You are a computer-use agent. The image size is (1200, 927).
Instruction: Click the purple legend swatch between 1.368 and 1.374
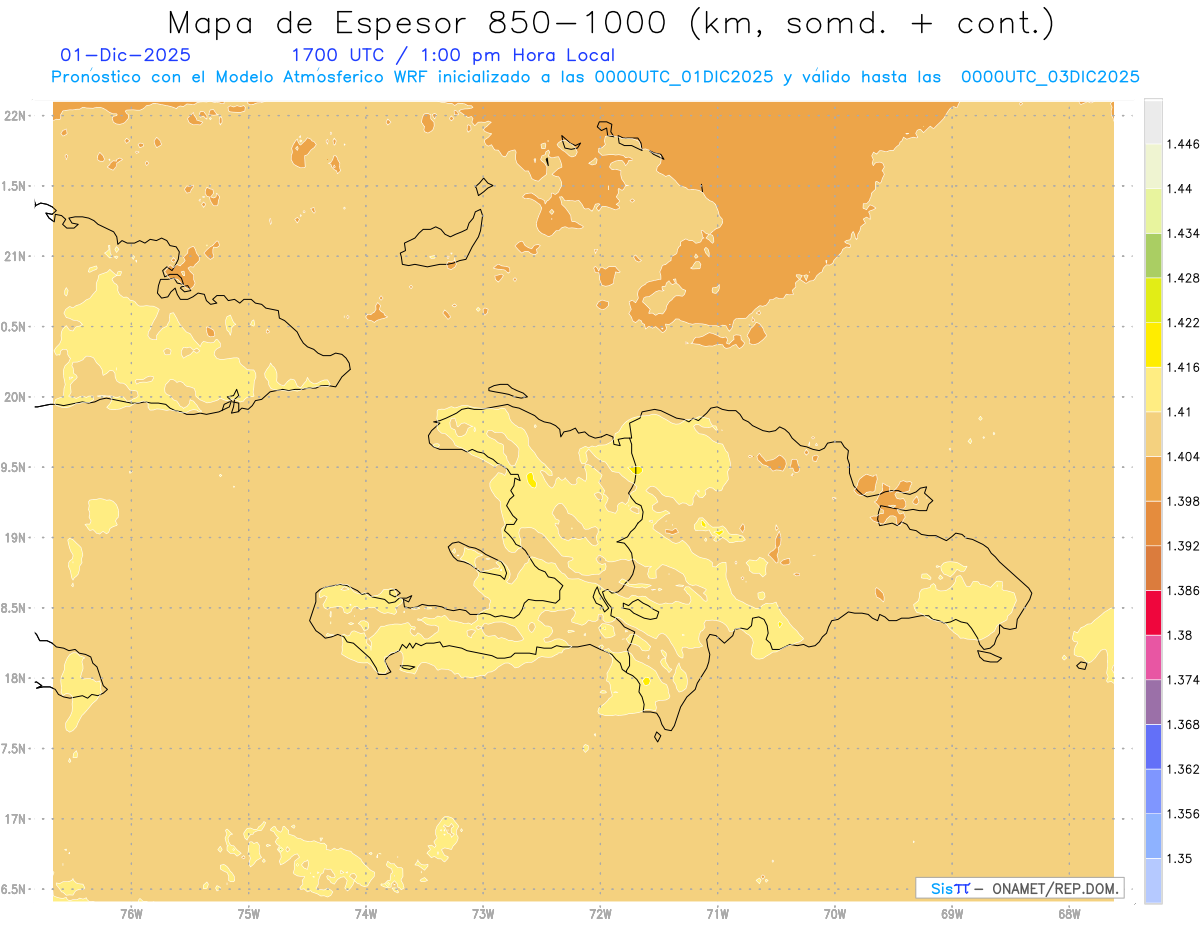click(x=1153, y=702)
